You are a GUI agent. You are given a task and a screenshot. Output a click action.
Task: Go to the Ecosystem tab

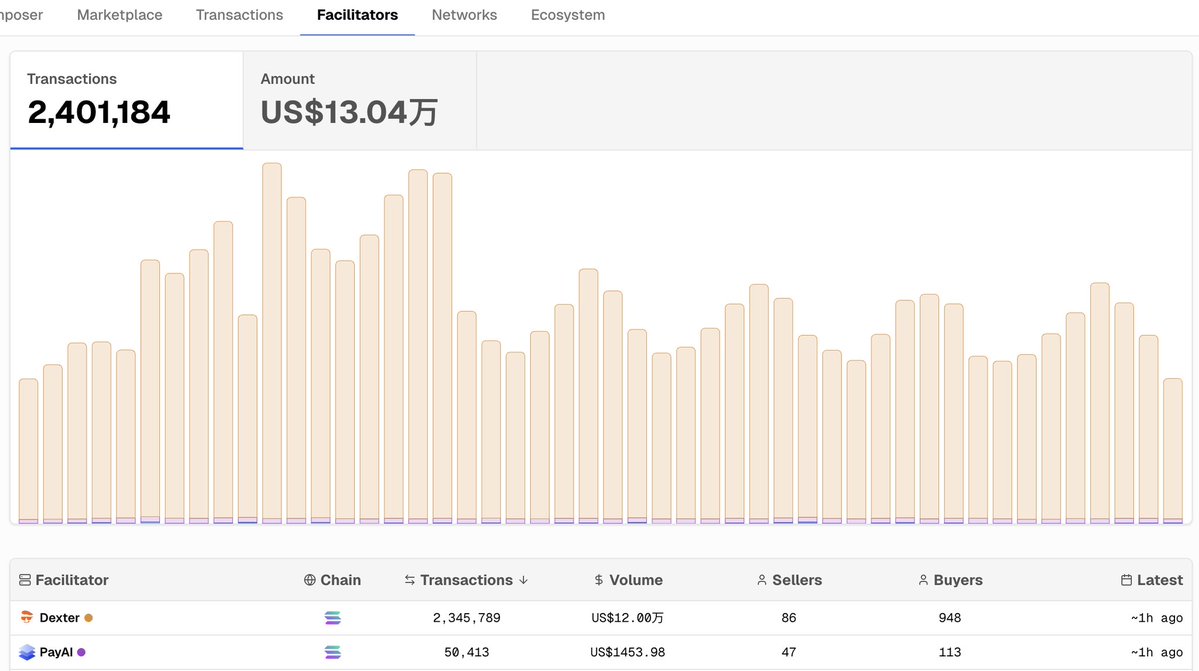[567, 15]
